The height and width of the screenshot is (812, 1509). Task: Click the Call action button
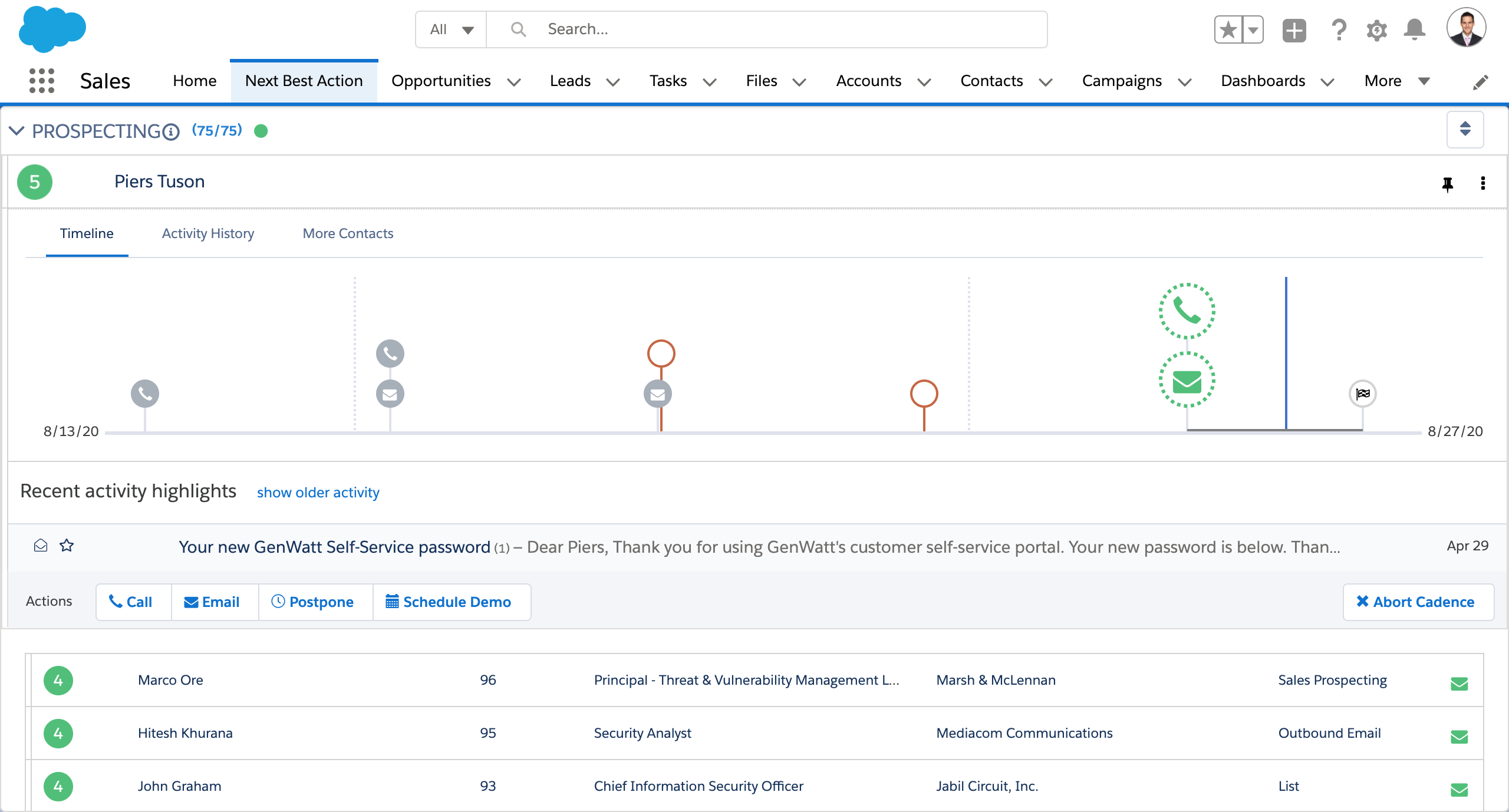(x=133, y=602)
